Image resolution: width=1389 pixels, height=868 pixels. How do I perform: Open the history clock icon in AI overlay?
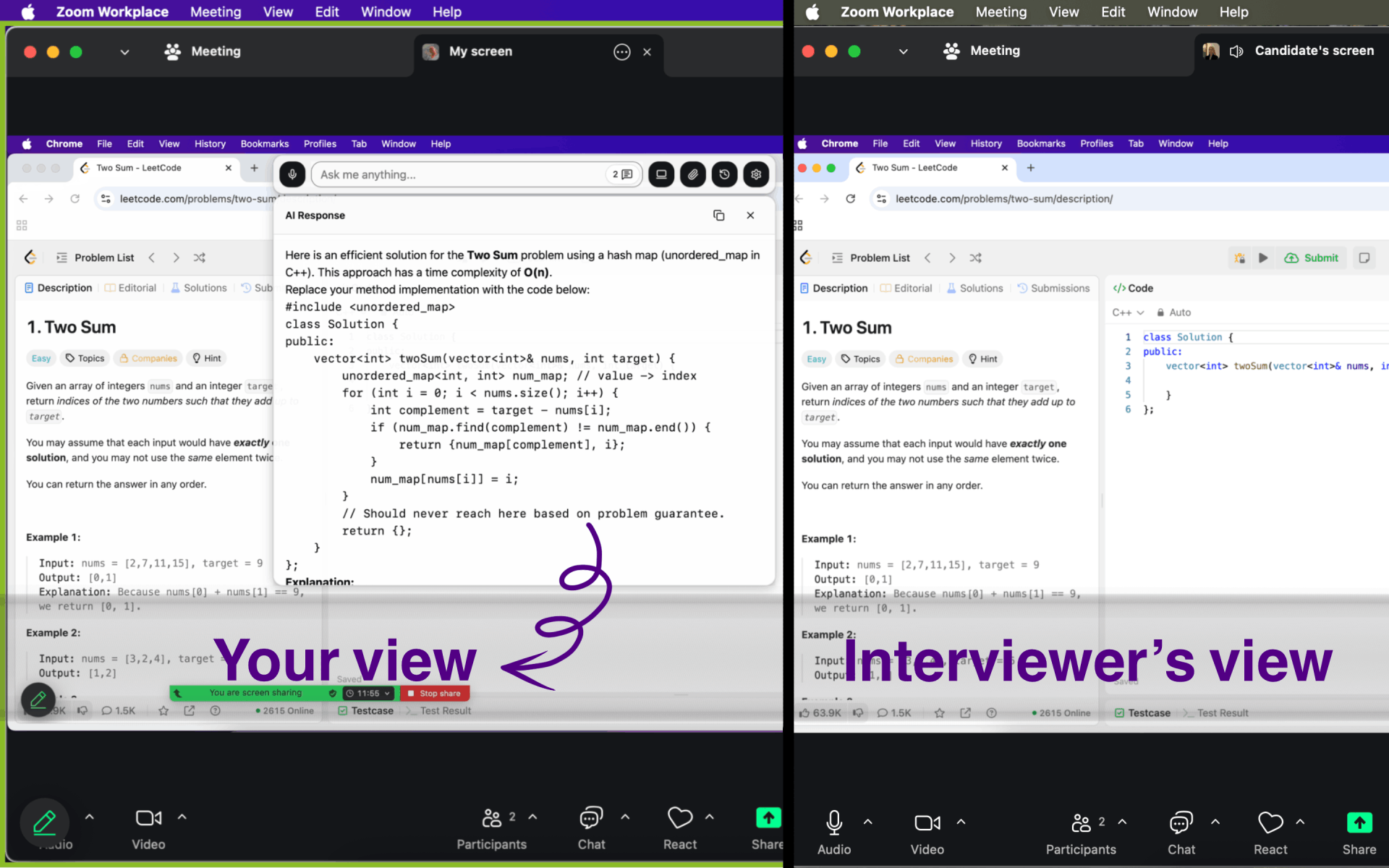coord(725,174)
